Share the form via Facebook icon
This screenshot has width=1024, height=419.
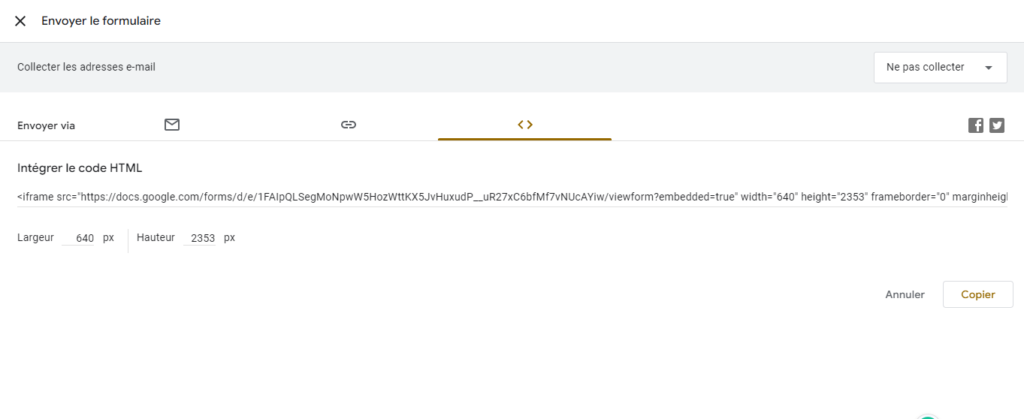point(976,125)
